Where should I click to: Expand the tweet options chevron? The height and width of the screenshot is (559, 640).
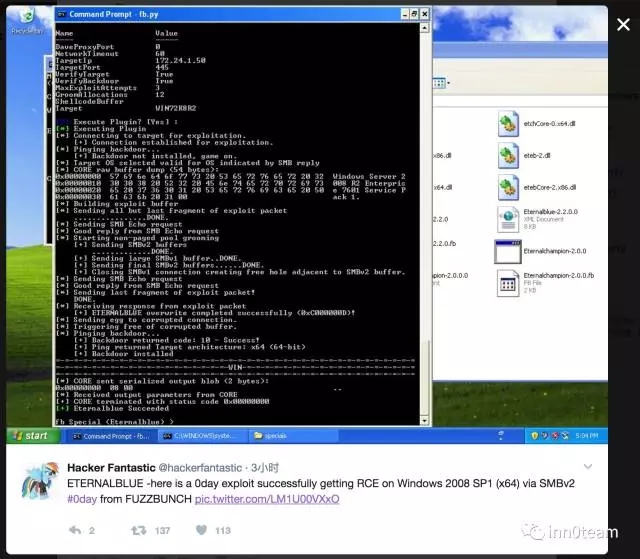click(x=588, y=466)
